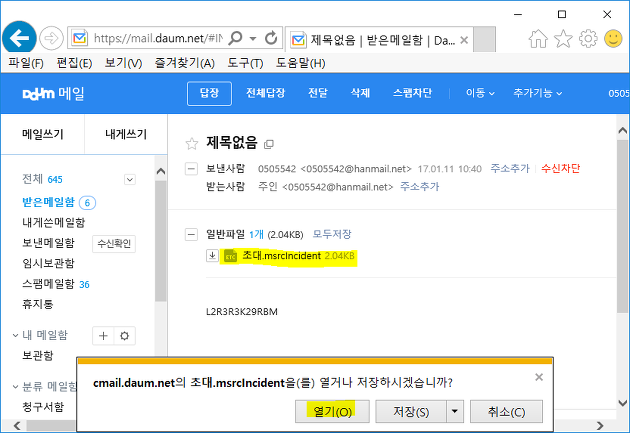Click 저장(S) in download prompt
Viewport: 630px width, 433px height.
pyautogui.click(x=411, y=411)
